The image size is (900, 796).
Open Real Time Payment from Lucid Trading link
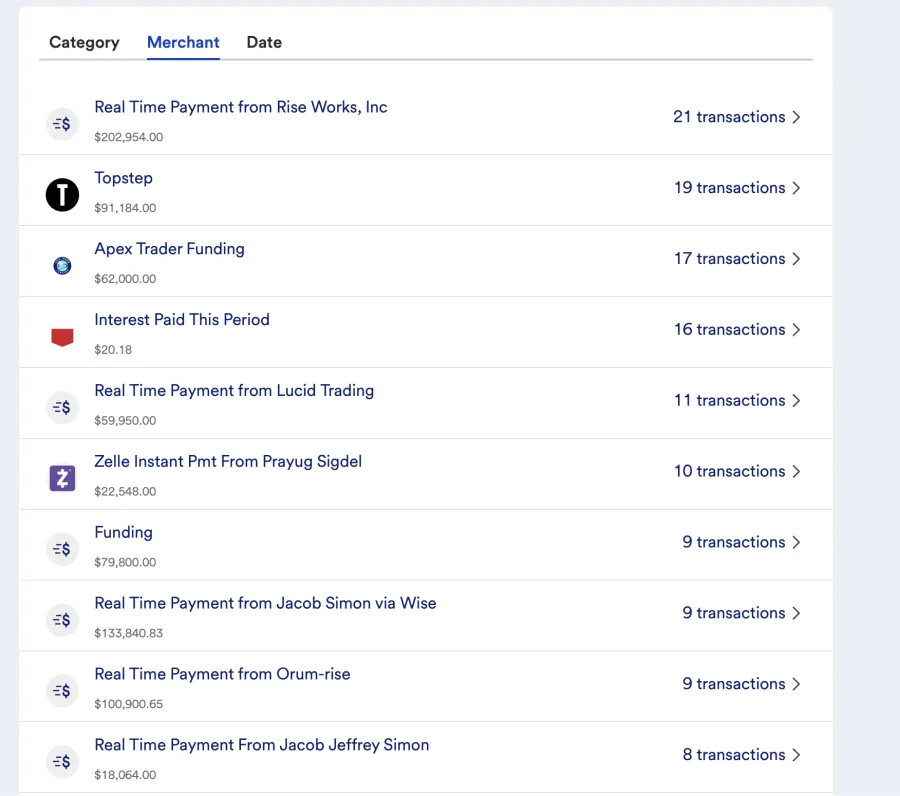234,390
